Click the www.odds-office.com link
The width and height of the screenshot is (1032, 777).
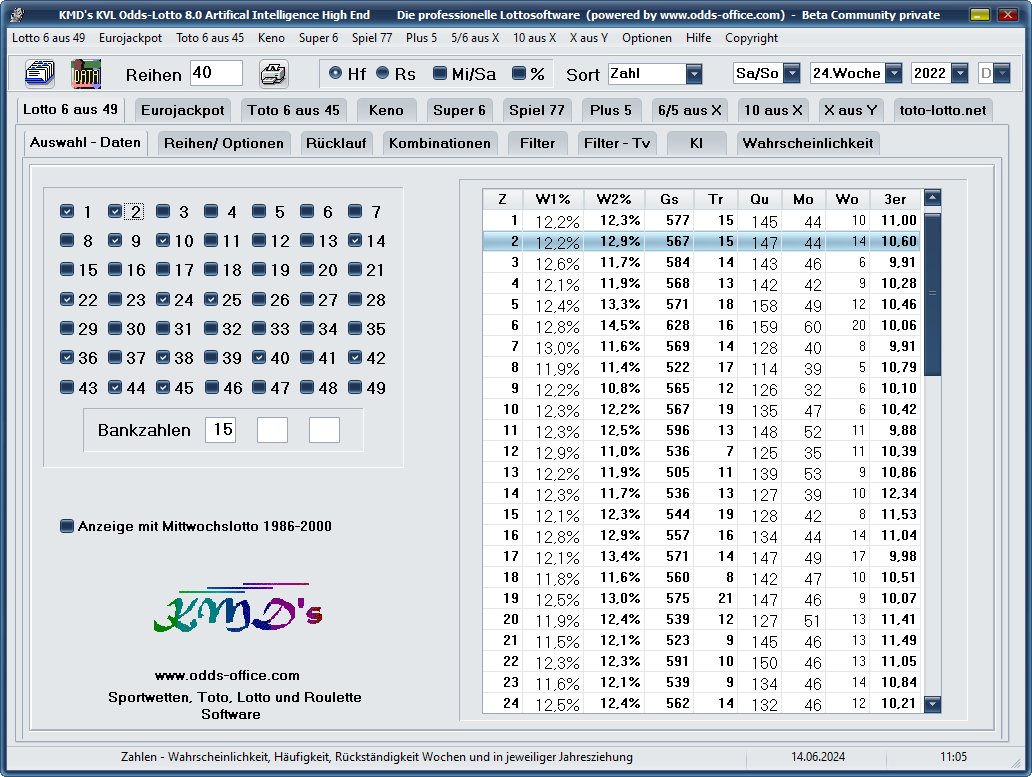[227, 676]
